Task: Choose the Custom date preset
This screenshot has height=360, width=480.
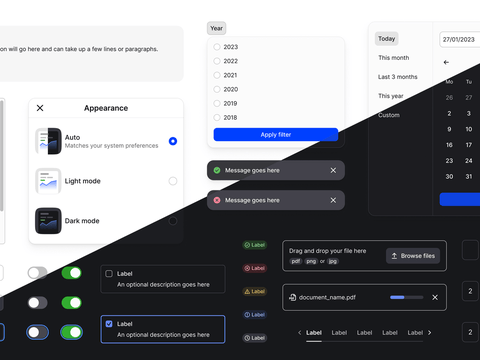Action: point(389,115)
